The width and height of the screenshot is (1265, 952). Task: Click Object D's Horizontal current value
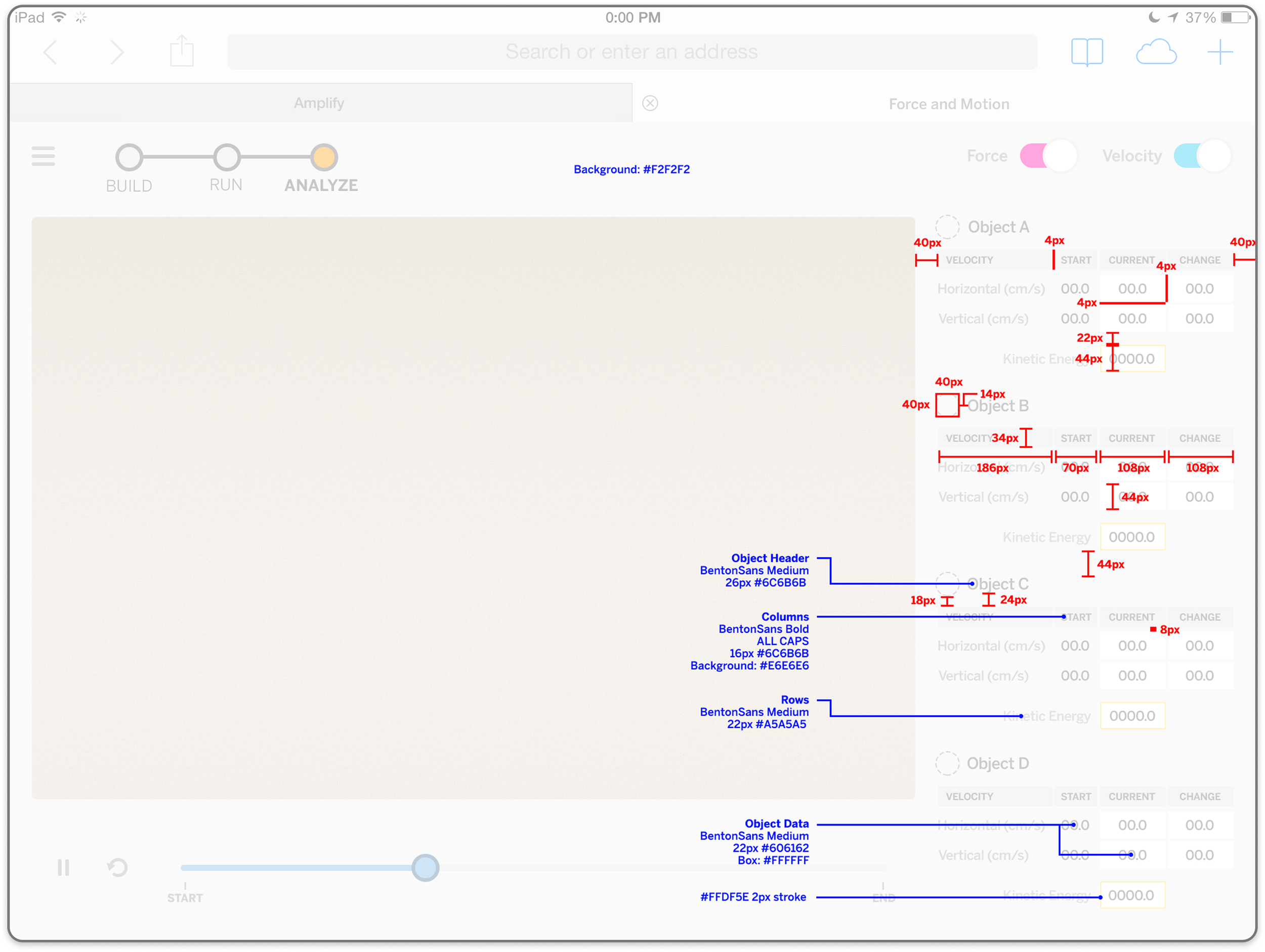pos(1132,825)
